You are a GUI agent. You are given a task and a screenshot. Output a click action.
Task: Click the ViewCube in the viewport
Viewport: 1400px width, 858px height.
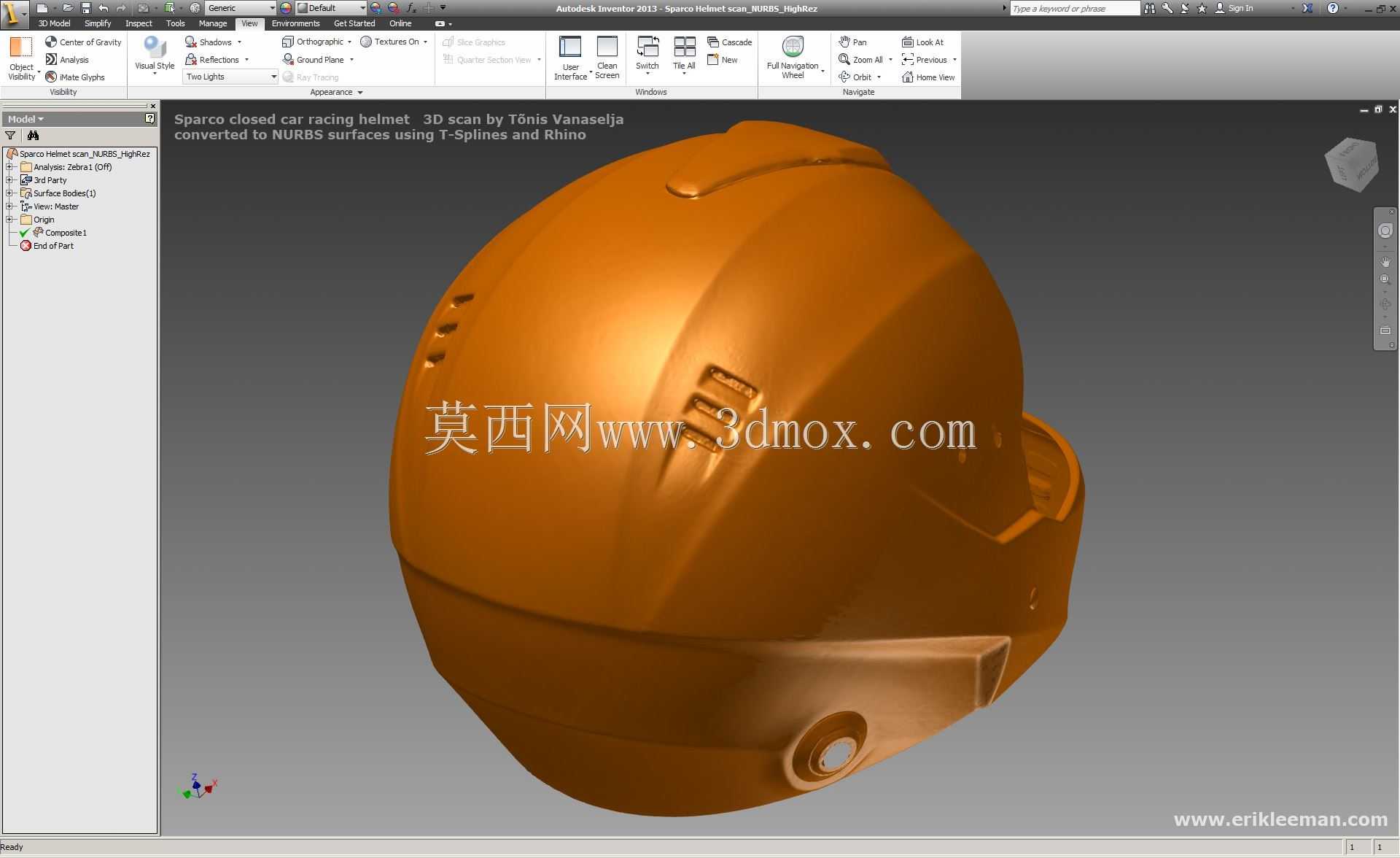[x=1352, y=165]
